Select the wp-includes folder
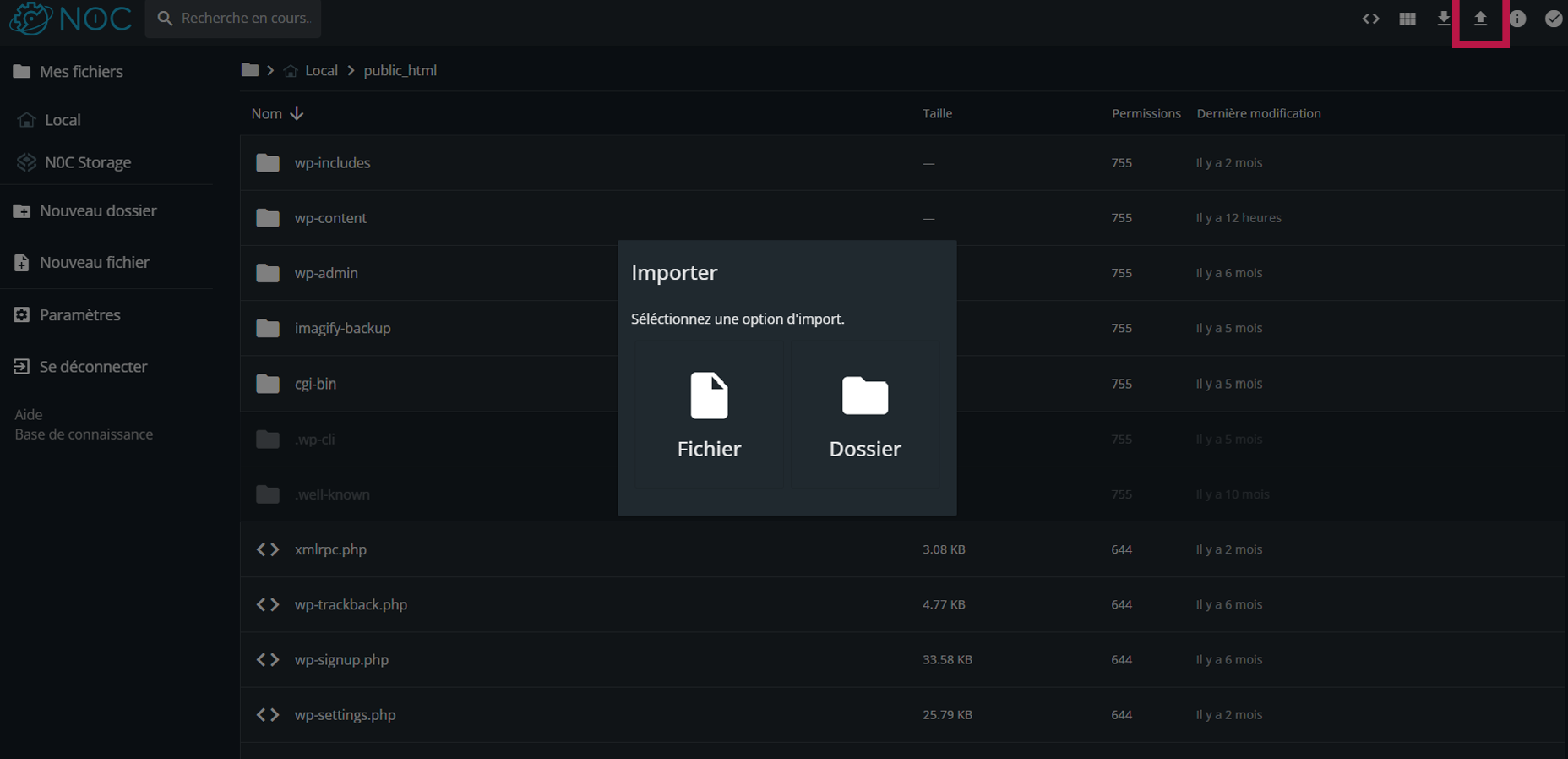 (902, 163)
